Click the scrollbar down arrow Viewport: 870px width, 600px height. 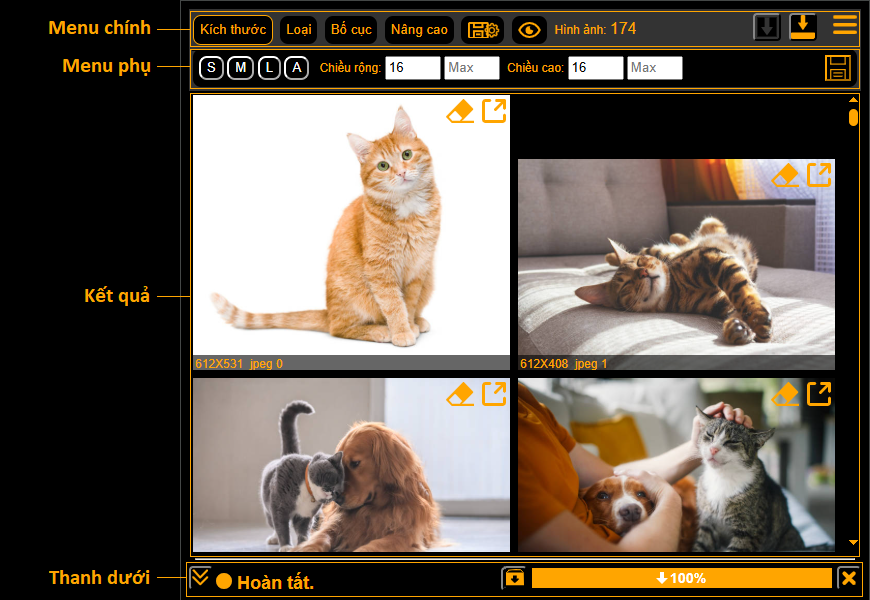tap(853, 543)
